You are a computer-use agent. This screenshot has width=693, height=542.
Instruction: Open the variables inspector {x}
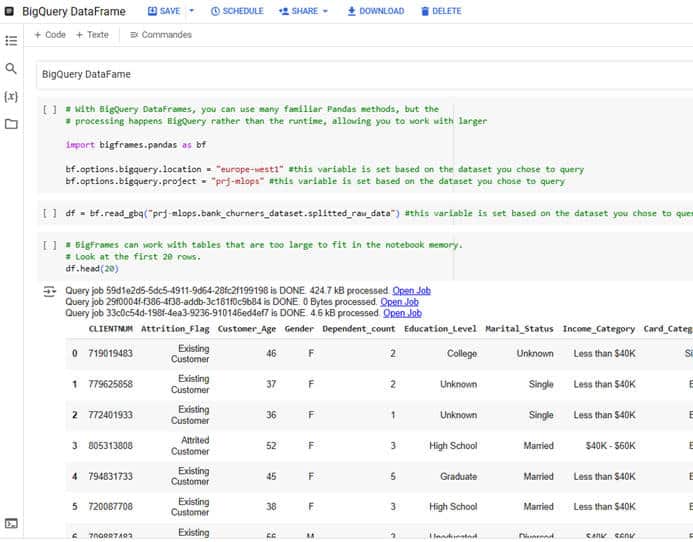tap(11, 96)
